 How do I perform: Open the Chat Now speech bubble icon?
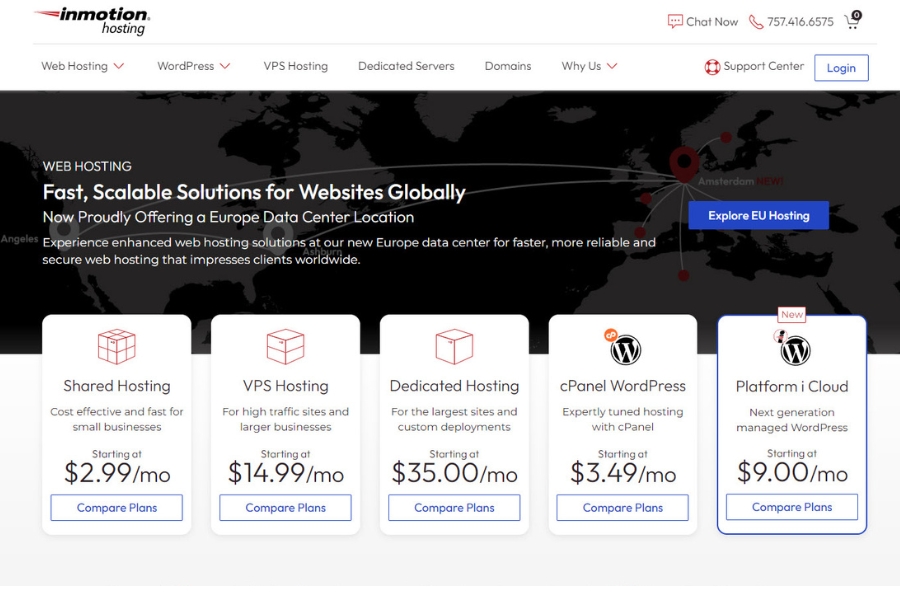click(675, 22)
